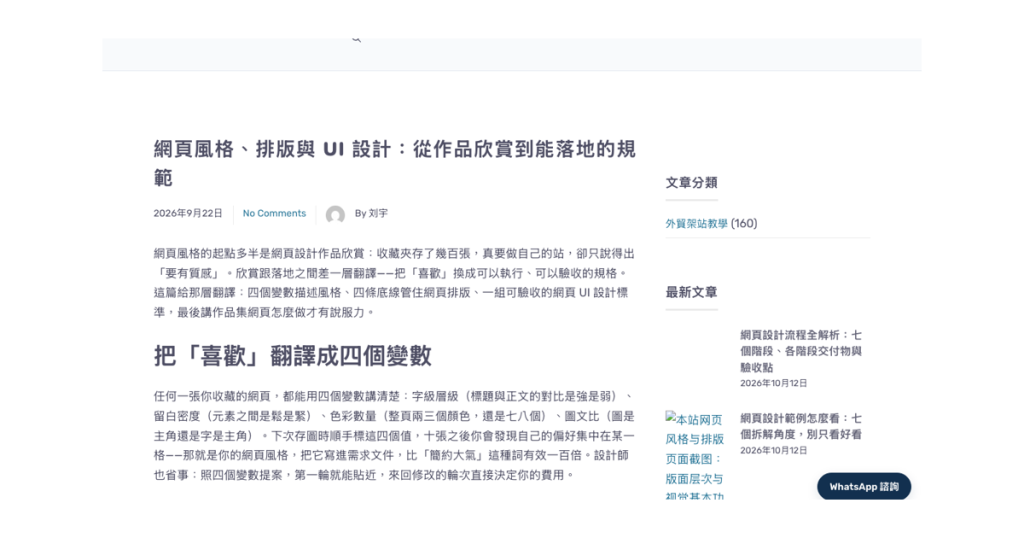Image resolution: width=1024 pixels, height=538 pixels.
Task: Open the 外貿架站教學 category link
Action: click(x=696, y=223)
